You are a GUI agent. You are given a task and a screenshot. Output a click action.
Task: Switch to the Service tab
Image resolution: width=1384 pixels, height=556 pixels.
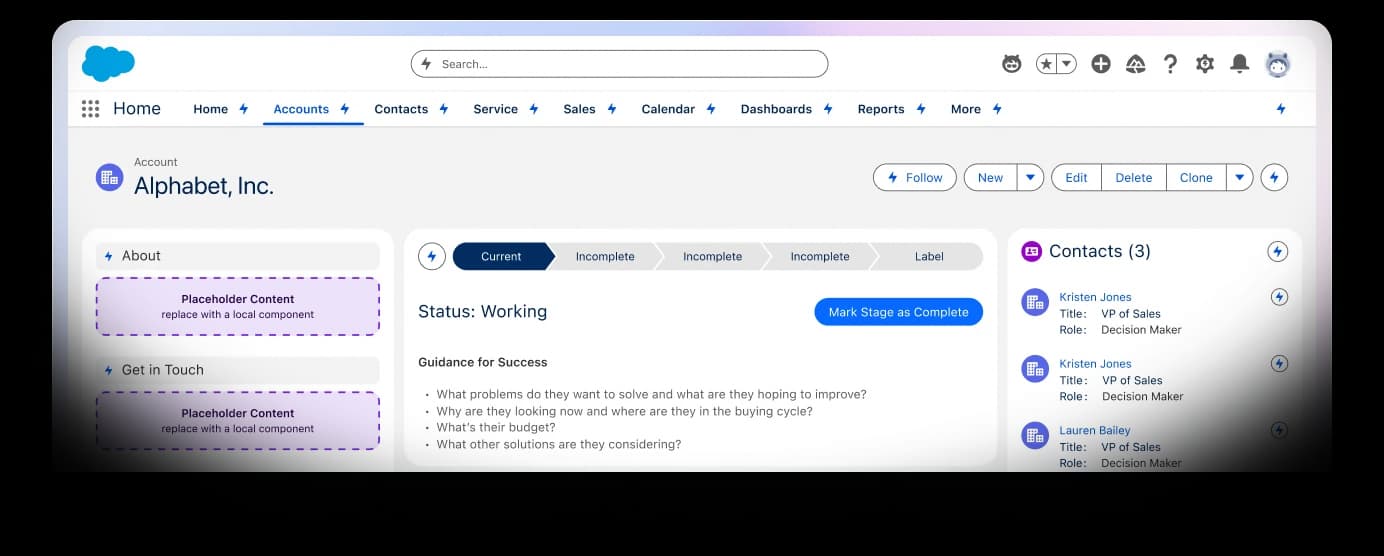point(495,109)
